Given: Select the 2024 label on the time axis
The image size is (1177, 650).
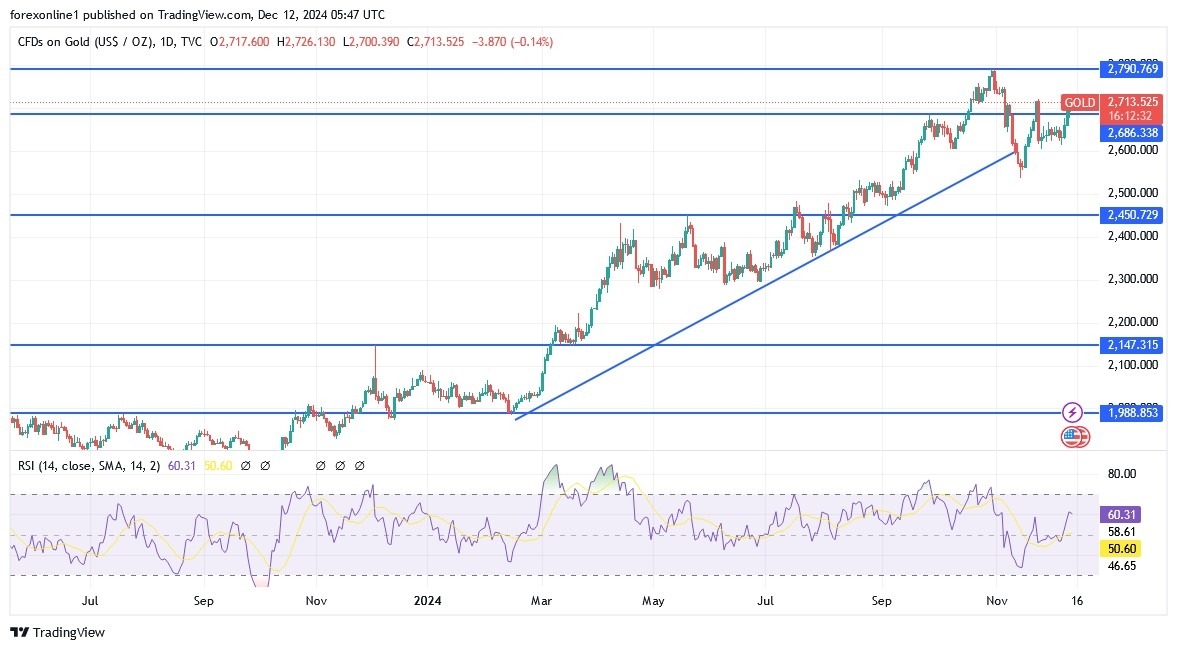Looking at the screenshot, I should coord(428,601).
